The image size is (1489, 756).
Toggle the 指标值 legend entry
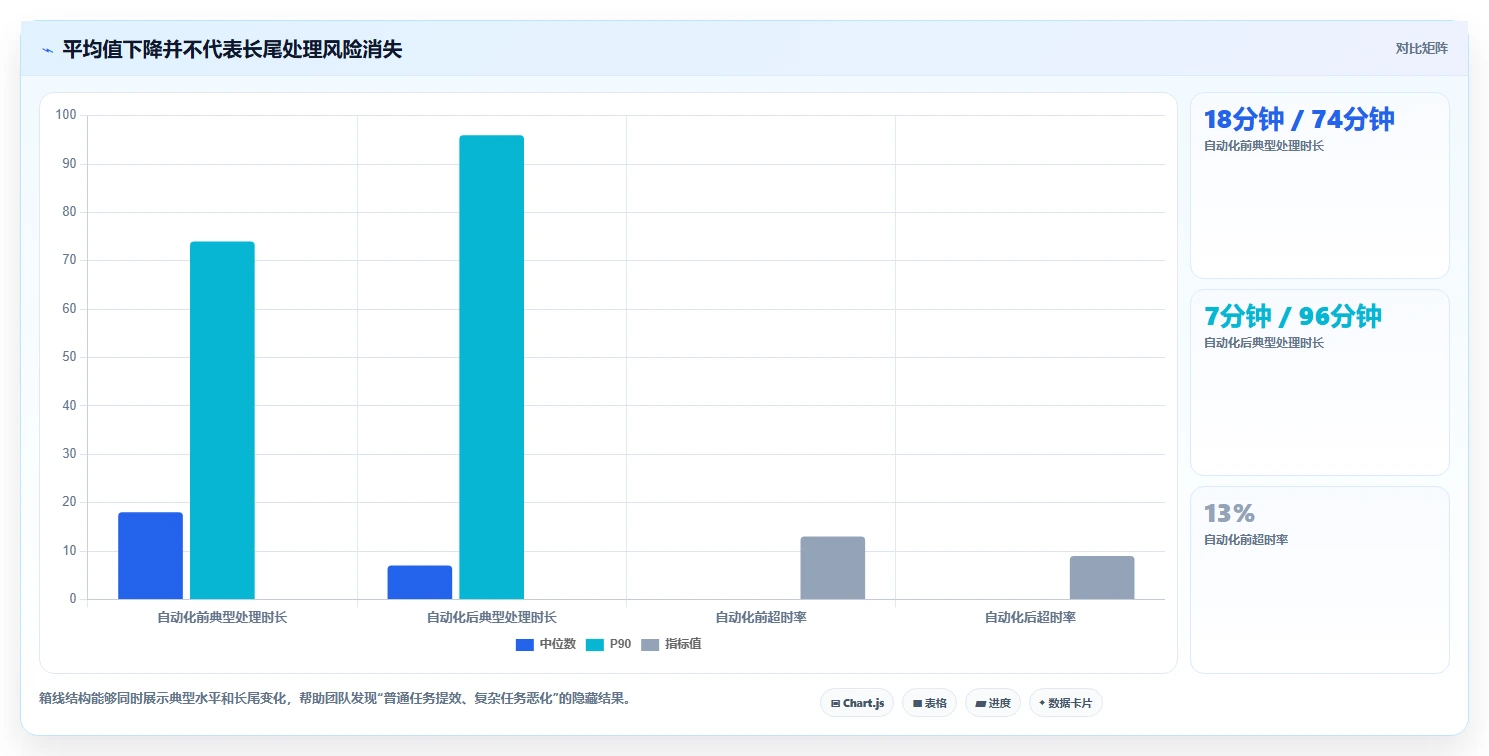pos(671,644)
